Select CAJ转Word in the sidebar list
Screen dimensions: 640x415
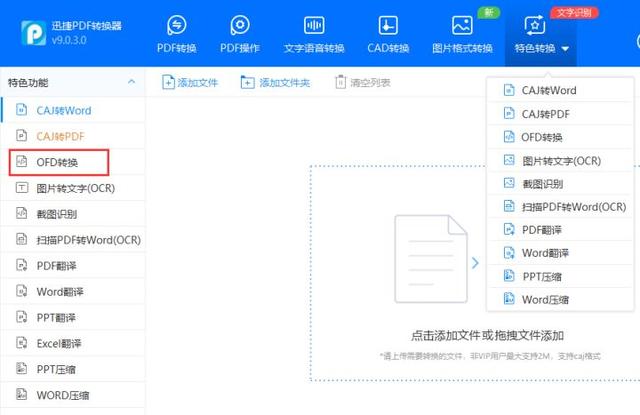point(73,110)
